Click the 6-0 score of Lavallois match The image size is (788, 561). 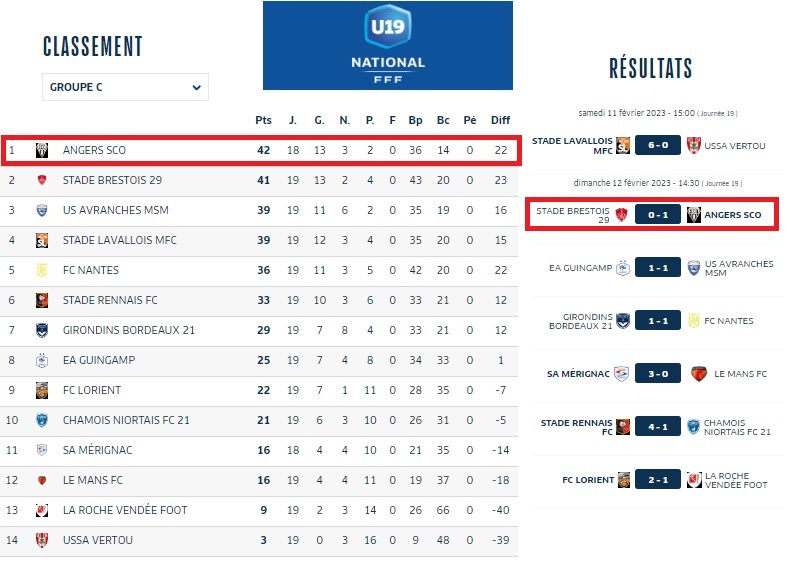click(x=657, y=145)
